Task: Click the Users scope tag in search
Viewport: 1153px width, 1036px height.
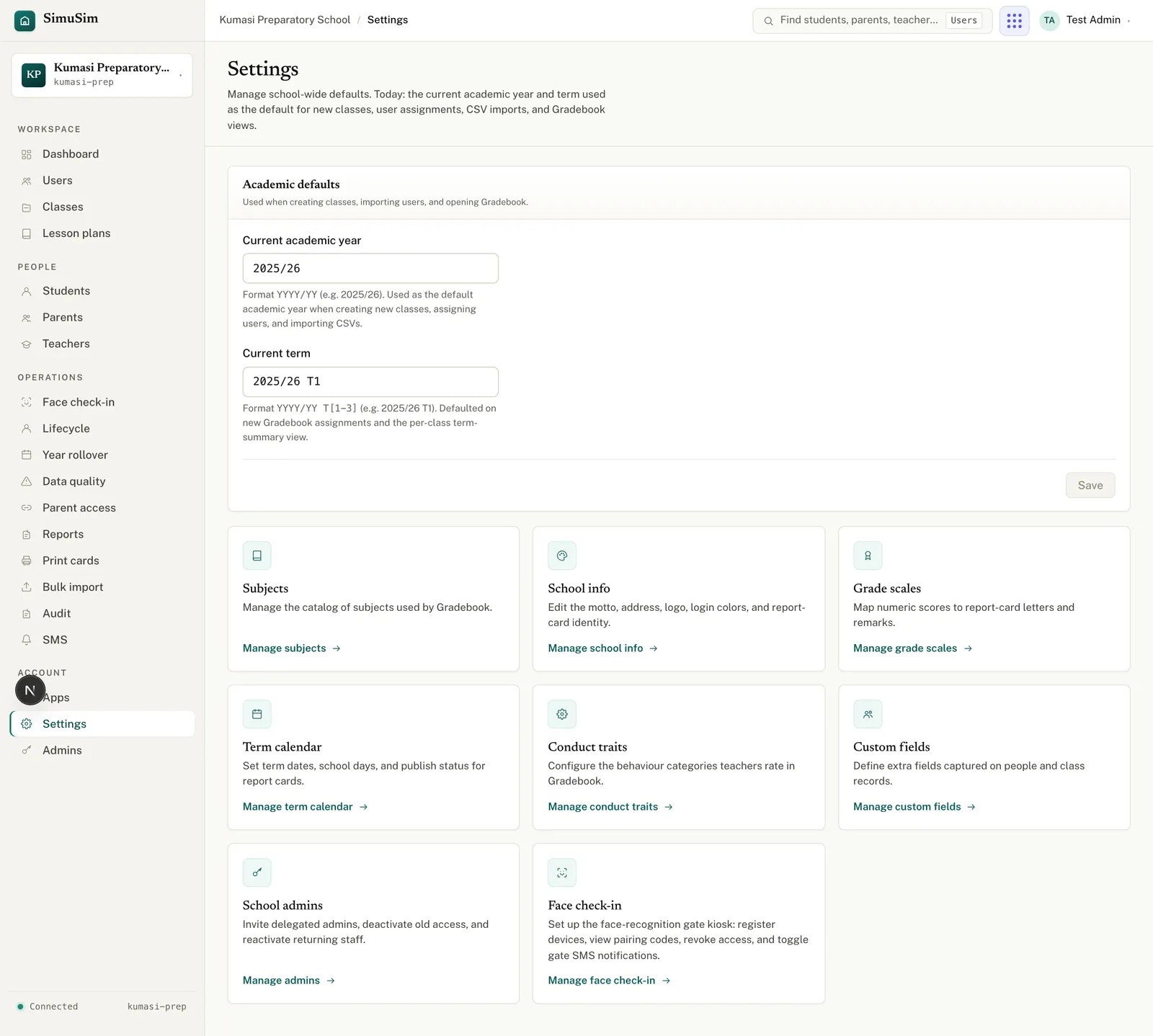Action: tap(963, 20)
